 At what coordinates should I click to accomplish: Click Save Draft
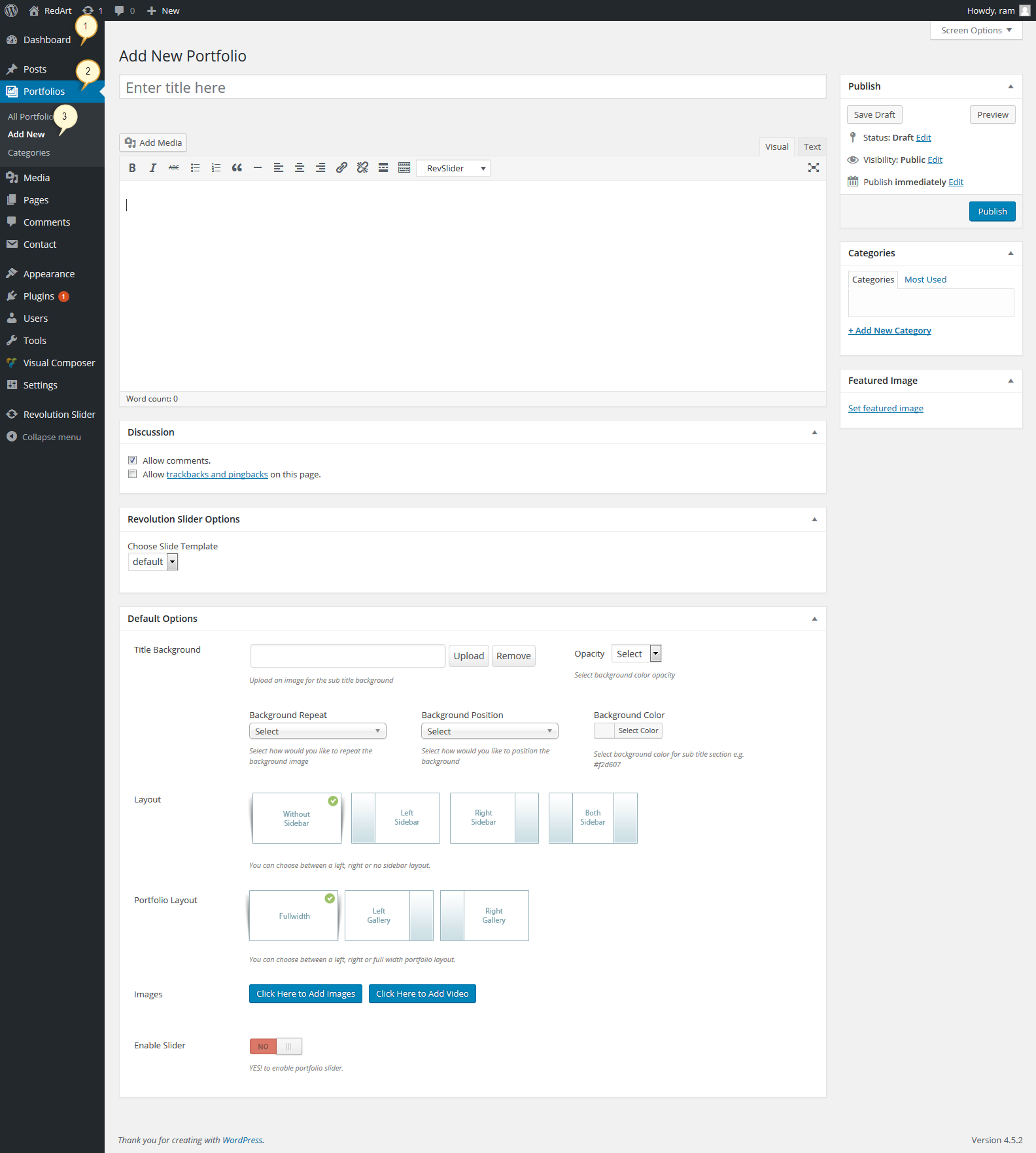(874, 115)
